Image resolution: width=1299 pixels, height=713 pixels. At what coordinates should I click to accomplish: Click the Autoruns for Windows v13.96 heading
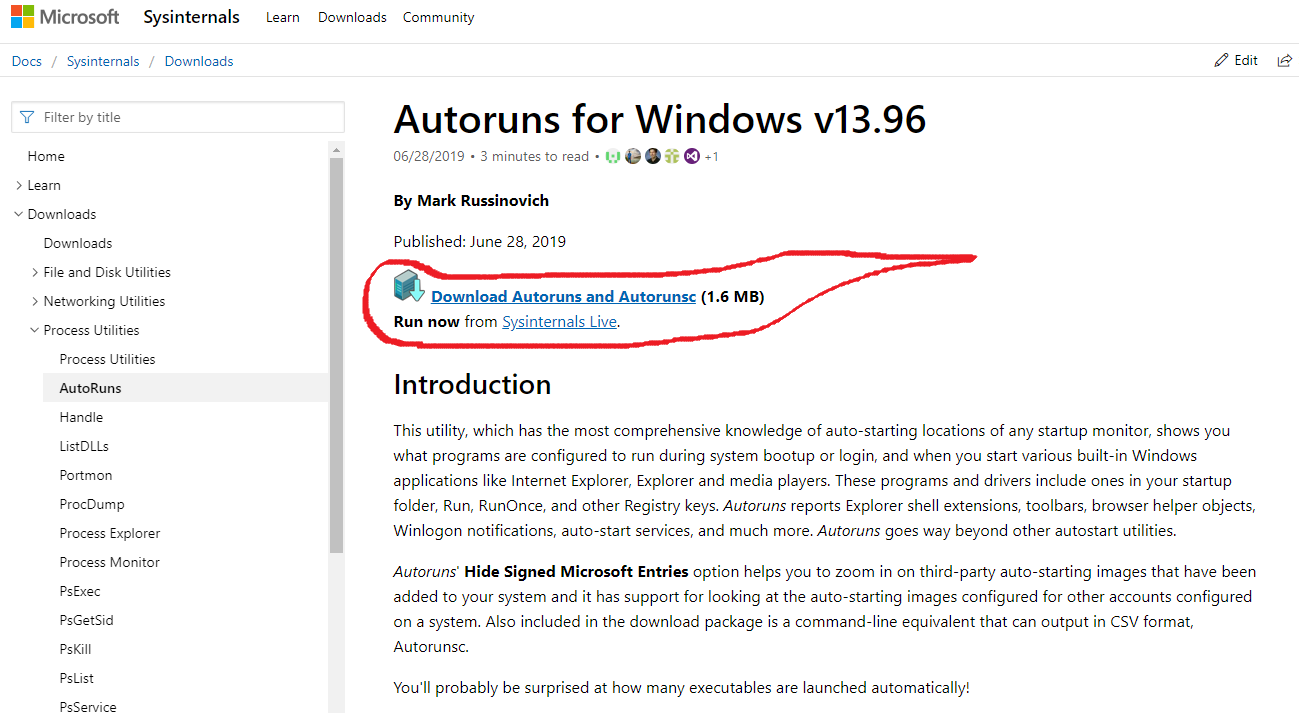[660, 119]
